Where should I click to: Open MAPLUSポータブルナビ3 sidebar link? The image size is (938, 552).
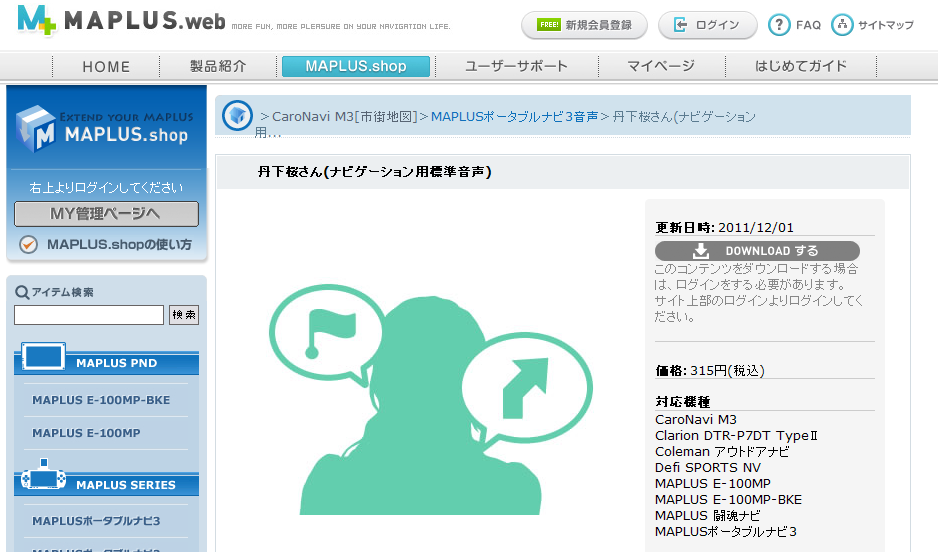pos(96,521)
